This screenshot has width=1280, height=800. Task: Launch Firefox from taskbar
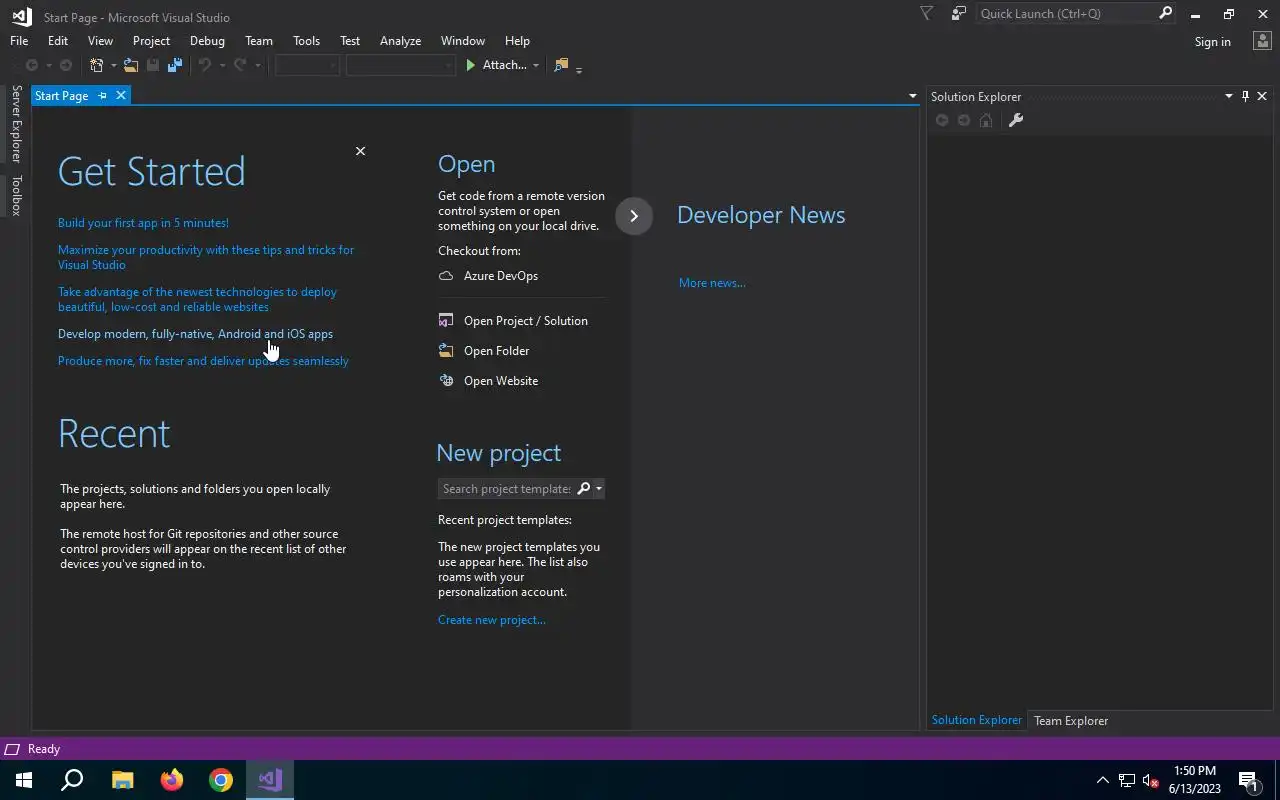tap(171, 780)
